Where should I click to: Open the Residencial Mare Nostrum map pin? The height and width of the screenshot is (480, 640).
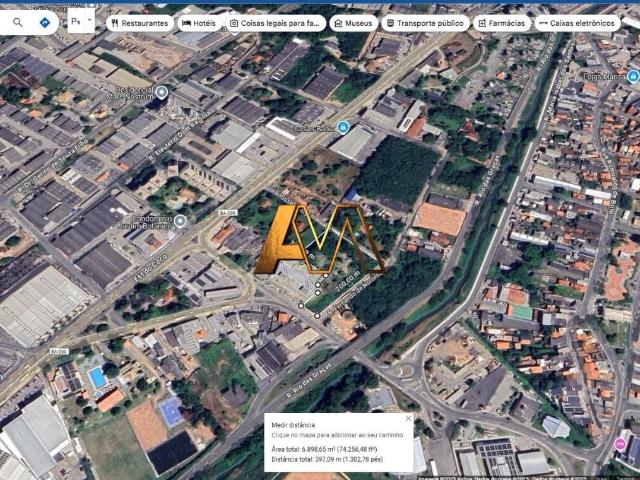pyautogui.click(x=162, y=92)
